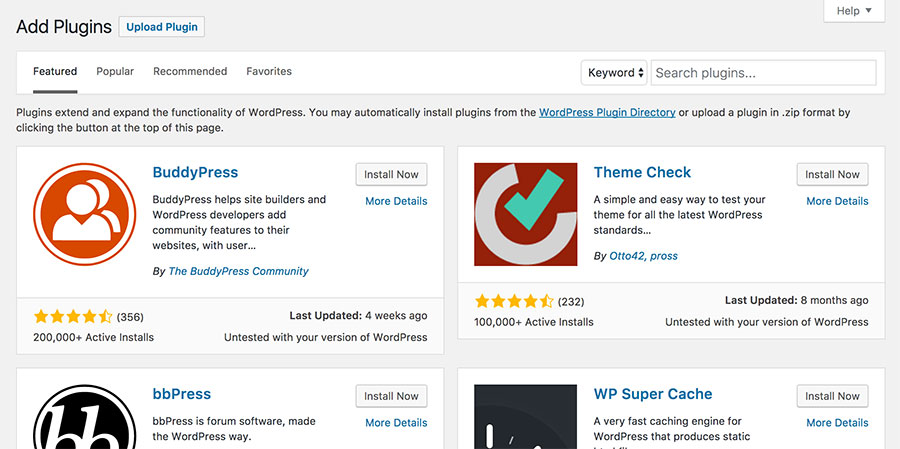
Task: Switch to the Recommended tab
Action: 190,72
